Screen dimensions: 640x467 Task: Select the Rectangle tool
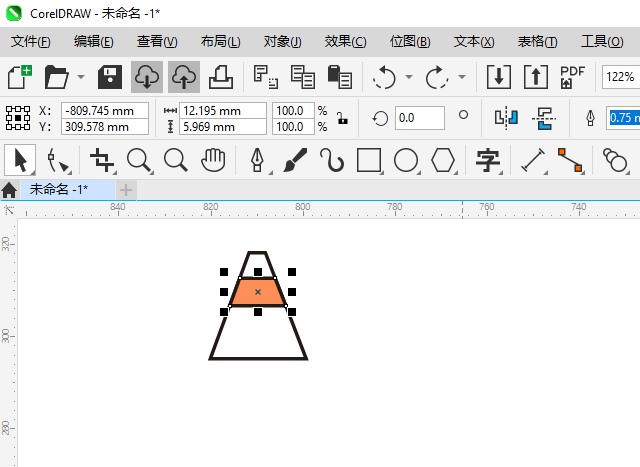tap(369, 160)
